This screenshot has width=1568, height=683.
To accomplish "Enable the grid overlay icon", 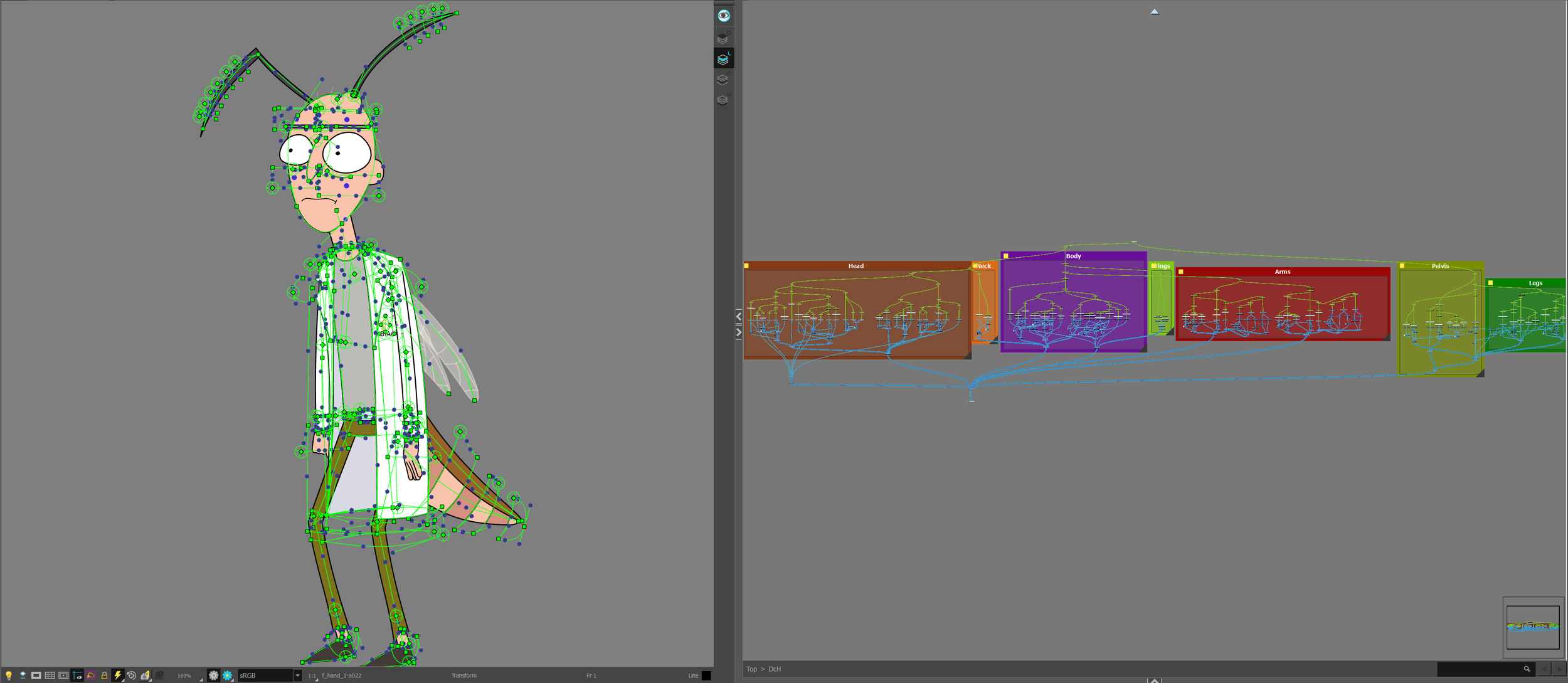I will pyautogui.click(x=50, y=675).
